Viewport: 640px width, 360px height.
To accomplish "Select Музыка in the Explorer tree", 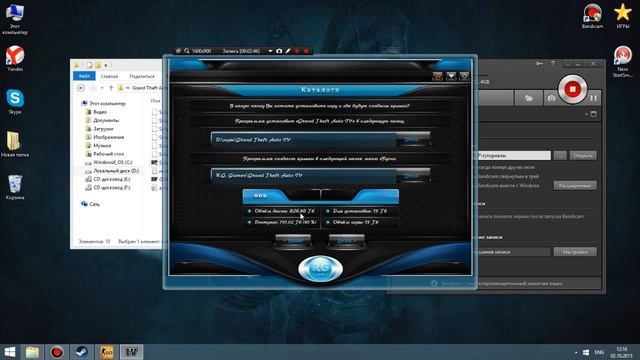I will (x=98, y=146).
